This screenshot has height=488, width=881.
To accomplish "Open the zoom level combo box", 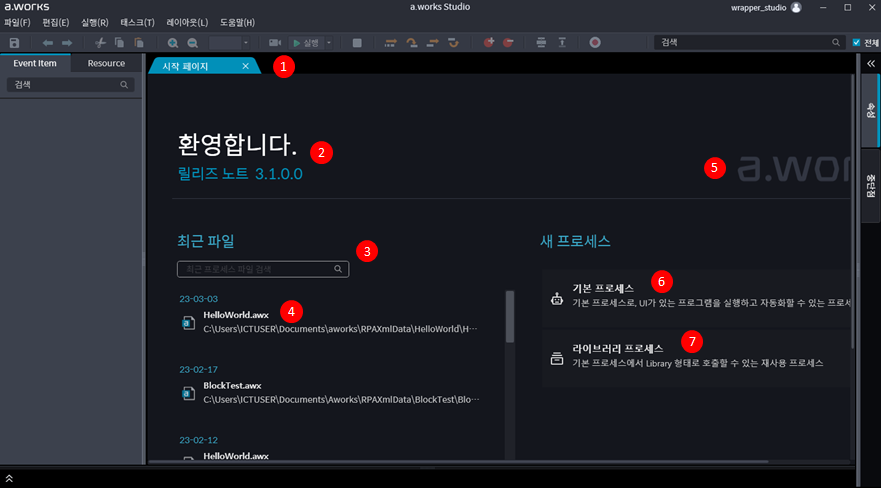I will click(229, 43).
